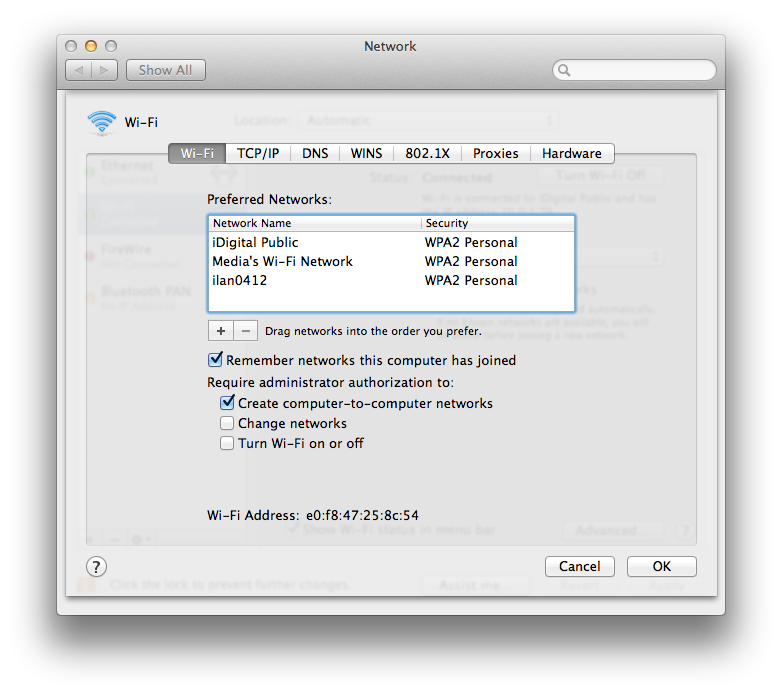Enable Change networks admin requirement
Image resolution: width=782 pixels, height=694 pixels.
coord(227,423)
